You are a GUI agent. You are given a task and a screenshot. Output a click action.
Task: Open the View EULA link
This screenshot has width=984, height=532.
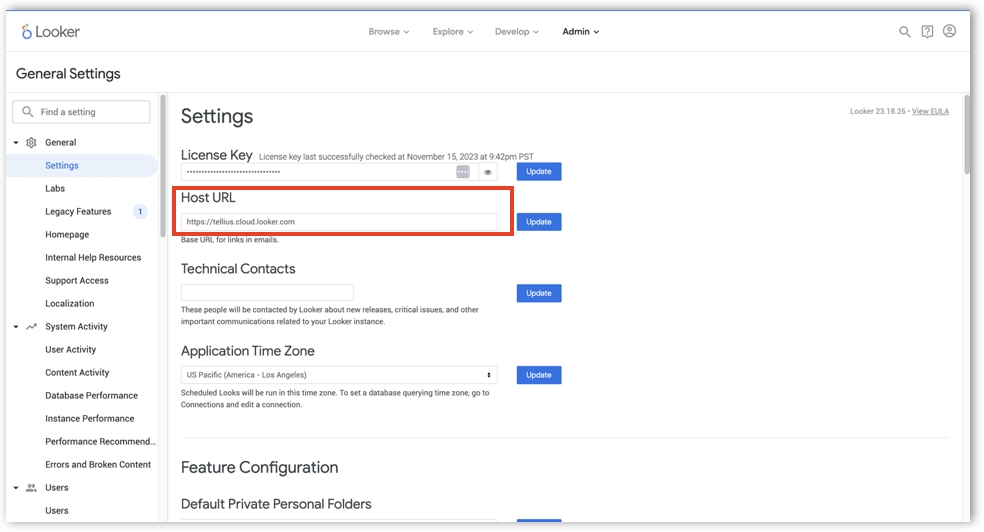(x=930, y=111)
